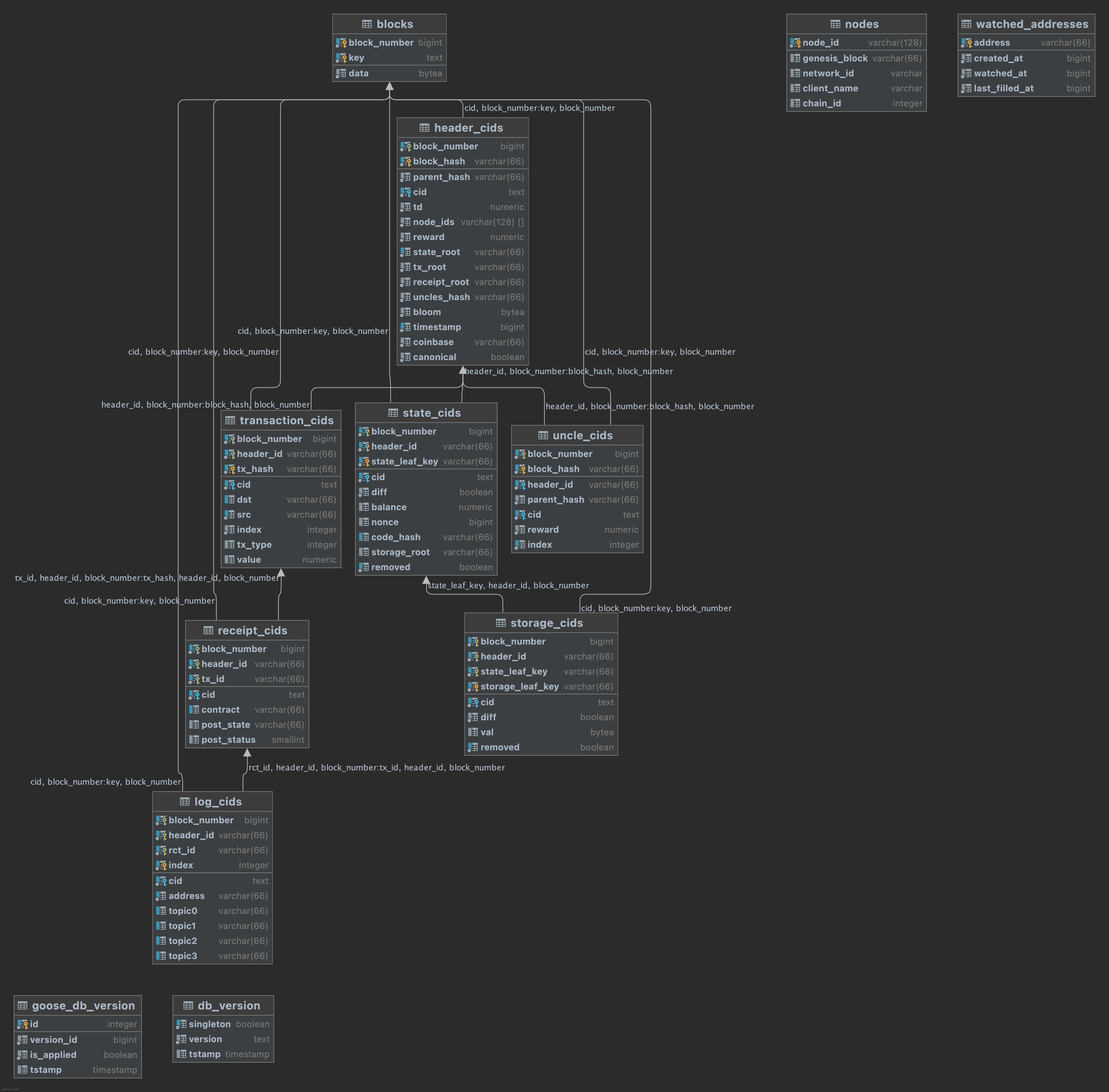Click key icon beside key column in blocks
Viewport: 1109px width, 1092px height.
point(341,57)
